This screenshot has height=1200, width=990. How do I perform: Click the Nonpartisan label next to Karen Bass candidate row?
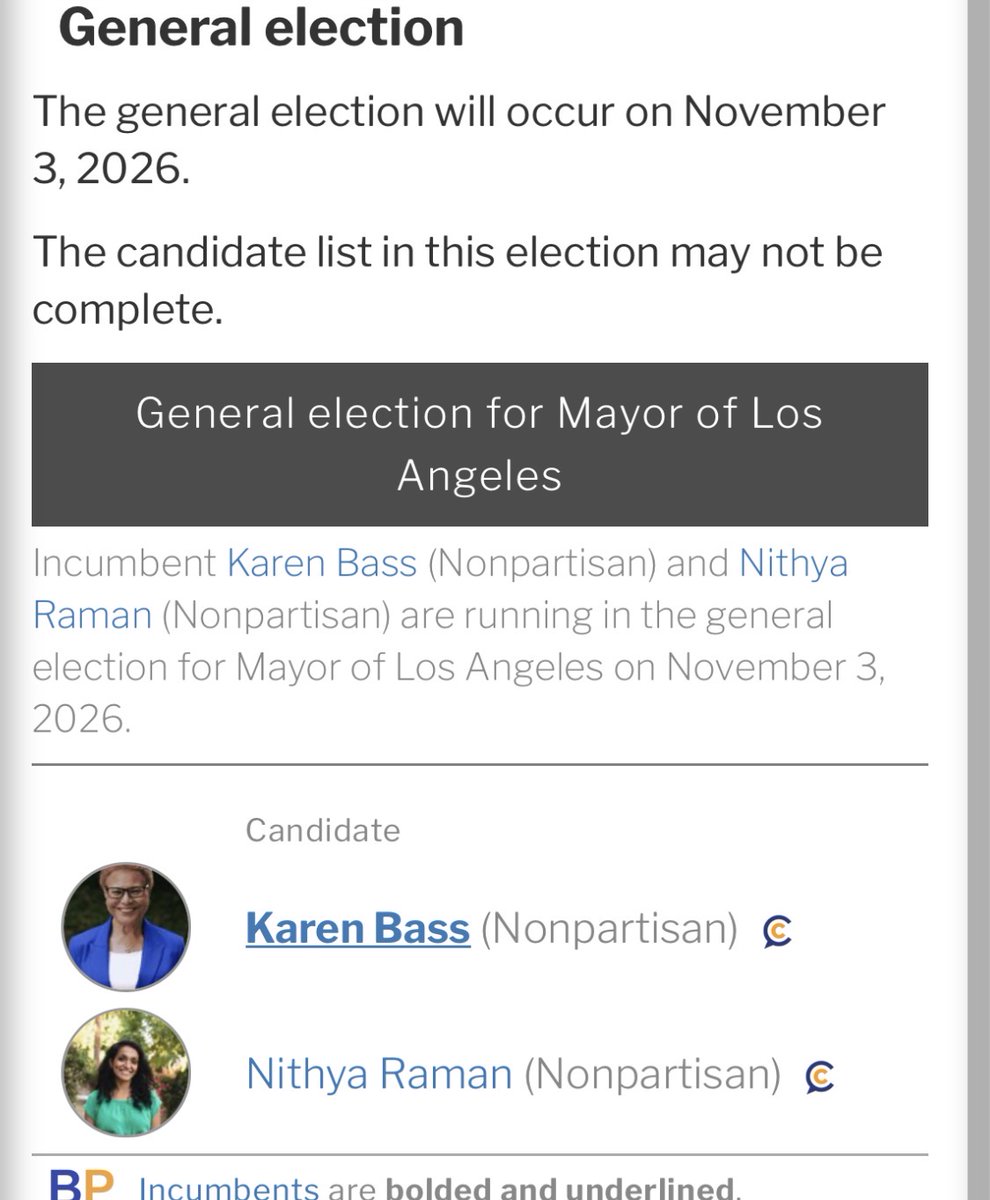click(609, 929)
